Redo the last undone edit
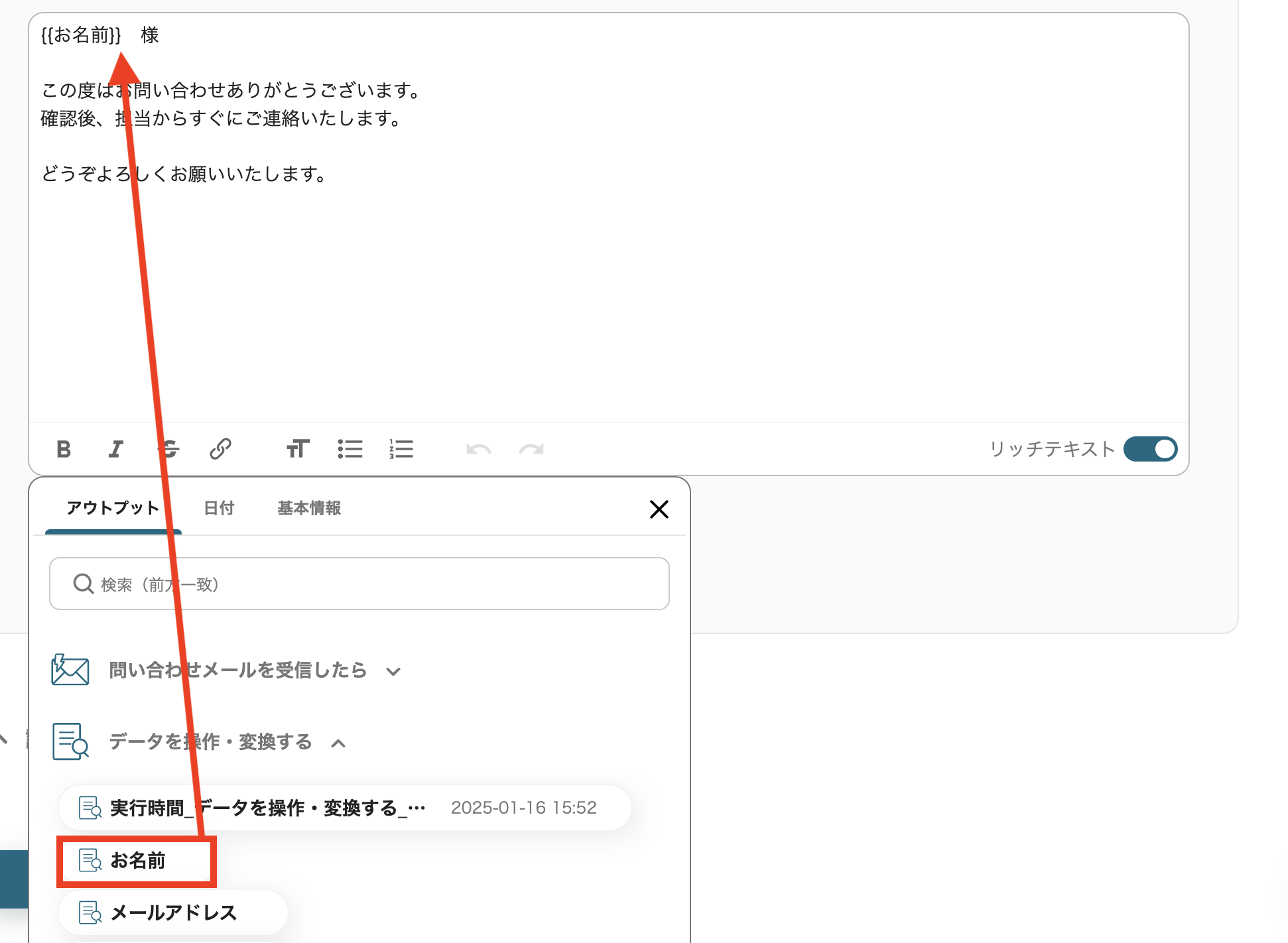Screen dimensions: 1288x943 coord(531,449)
